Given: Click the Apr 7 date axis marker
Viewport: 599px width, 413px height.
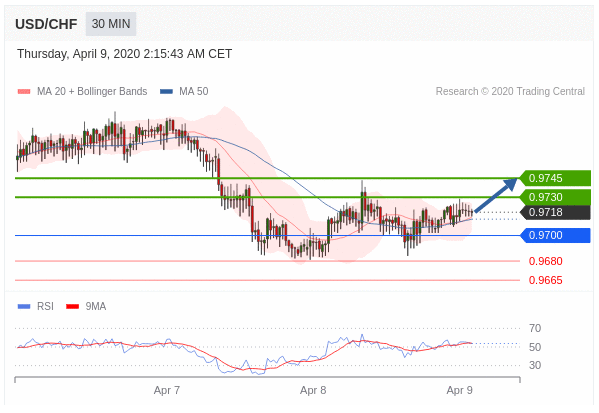Looking at the screenshot, I should [167, 390].
